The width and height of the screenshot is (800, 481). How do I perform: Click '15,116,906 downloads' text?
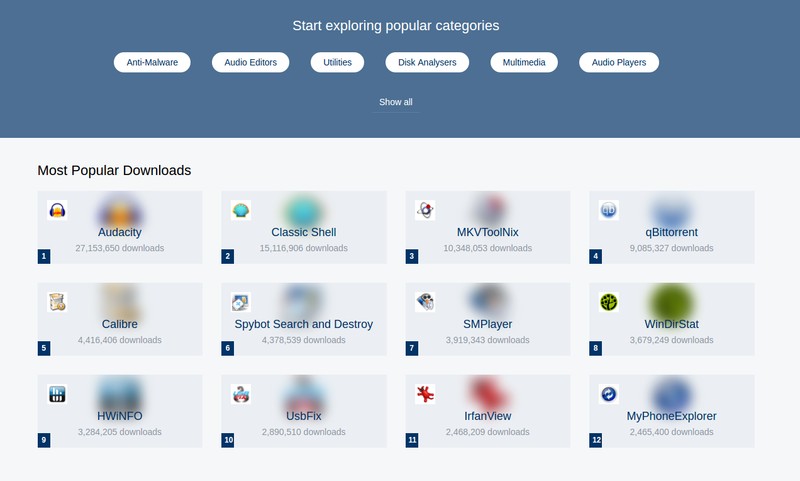pyautogui.click(x=304, y=248)
